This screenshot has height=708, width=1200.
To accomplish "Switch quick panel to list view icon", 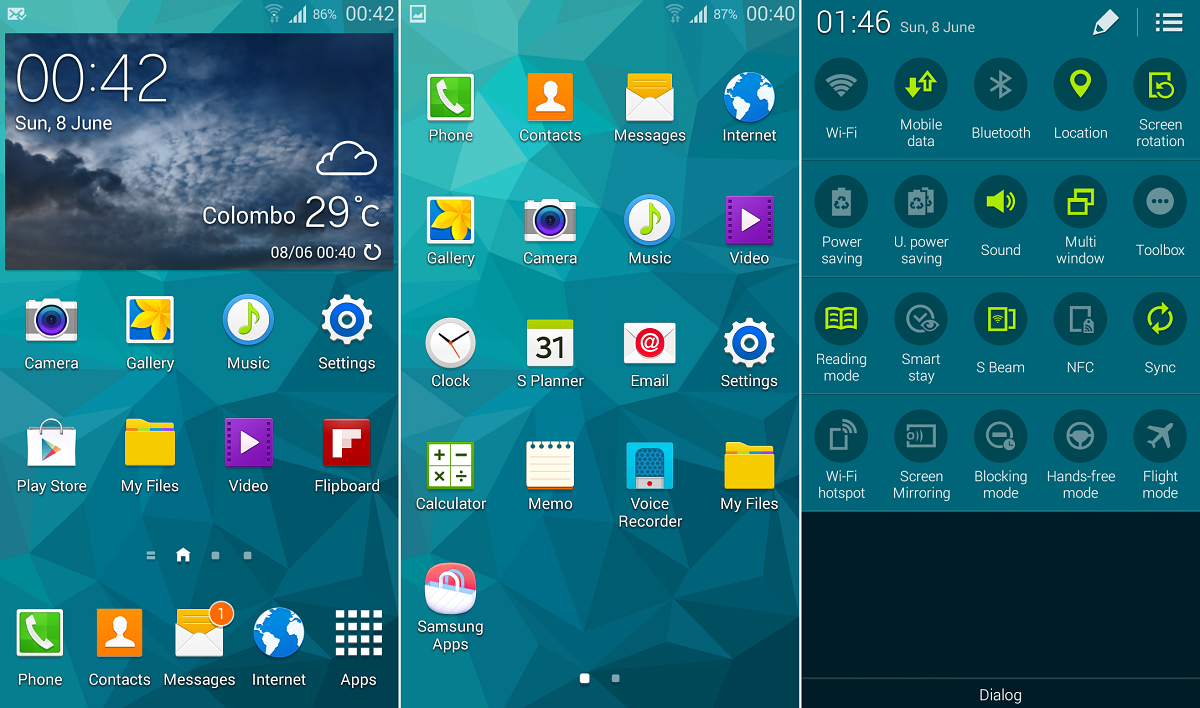I will 1168,23.
